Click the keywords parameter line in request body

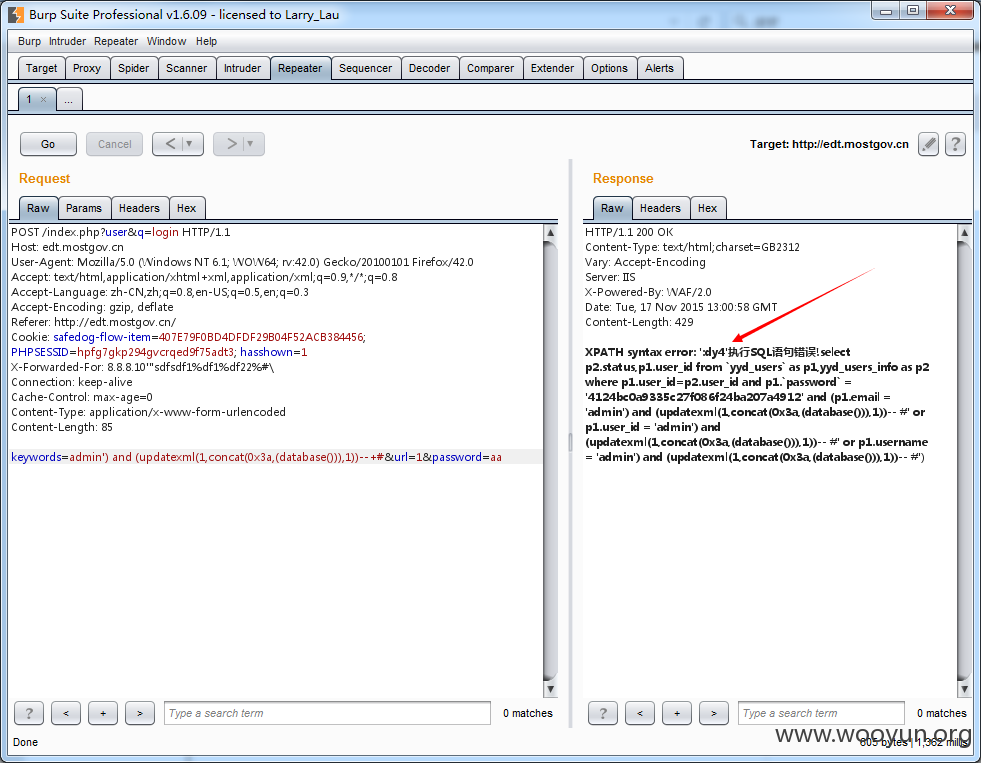click(x=257, y=457)
